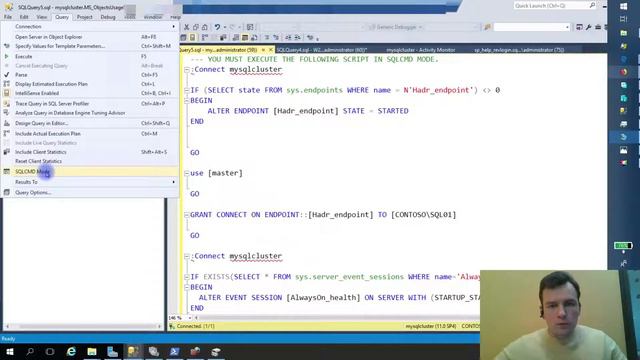This screenshot has height=360, width=640.
Task: Click Analyze Query in Database Engine Tuning Advisor
Action: coord(90,113)
